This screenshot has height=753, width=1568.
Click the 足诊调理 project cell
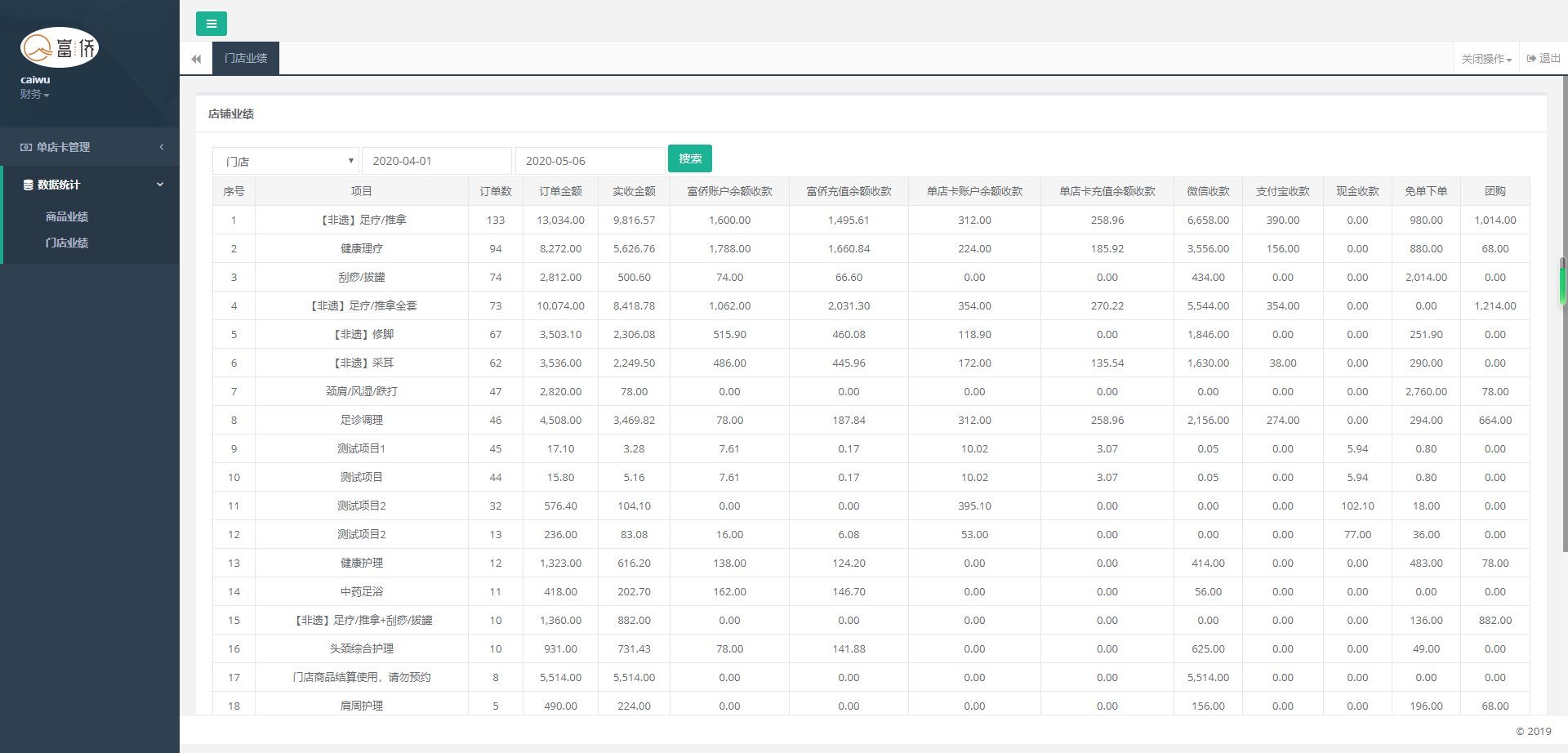(362, 420)
